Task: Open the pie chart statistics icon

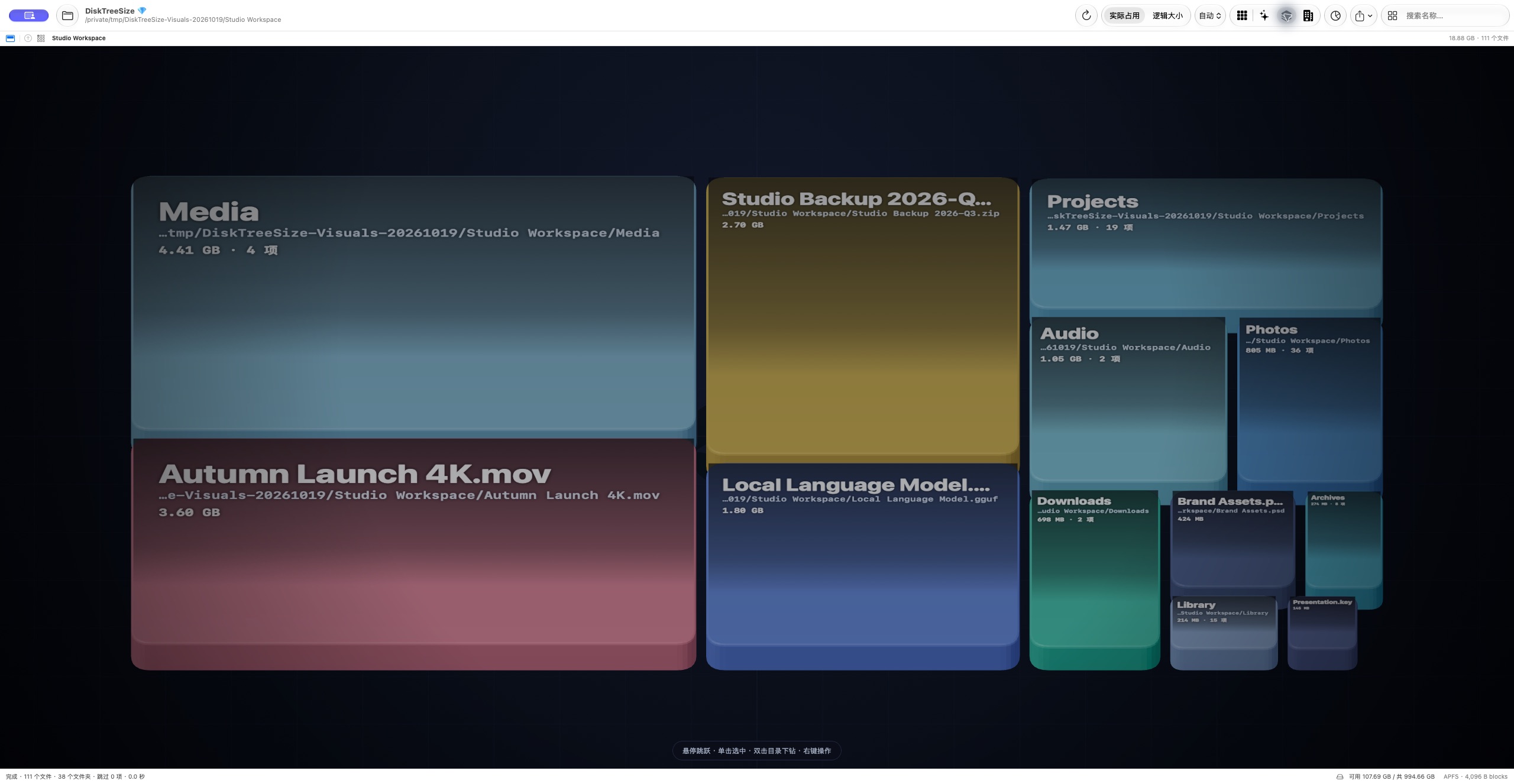Action: pos(1335,16)
